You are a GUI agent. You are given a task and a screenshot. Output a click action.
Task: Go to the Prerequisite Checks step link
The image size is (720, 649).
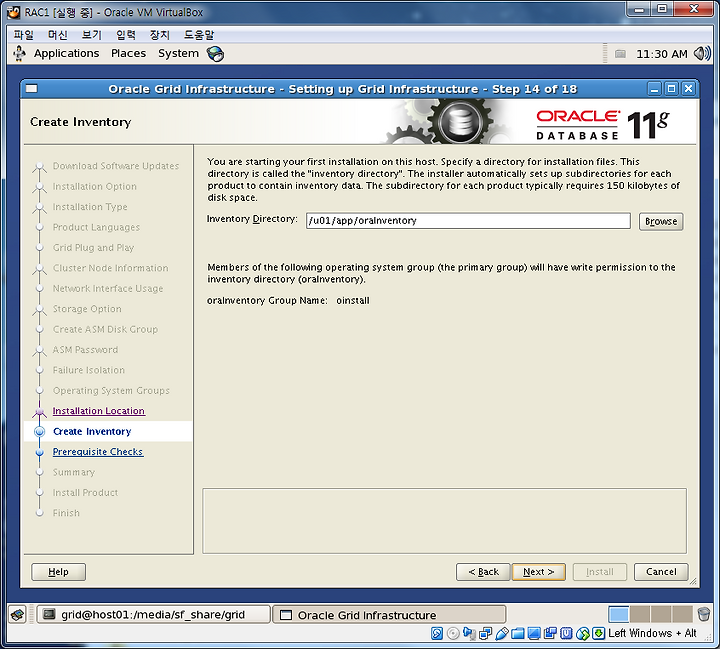98,452
